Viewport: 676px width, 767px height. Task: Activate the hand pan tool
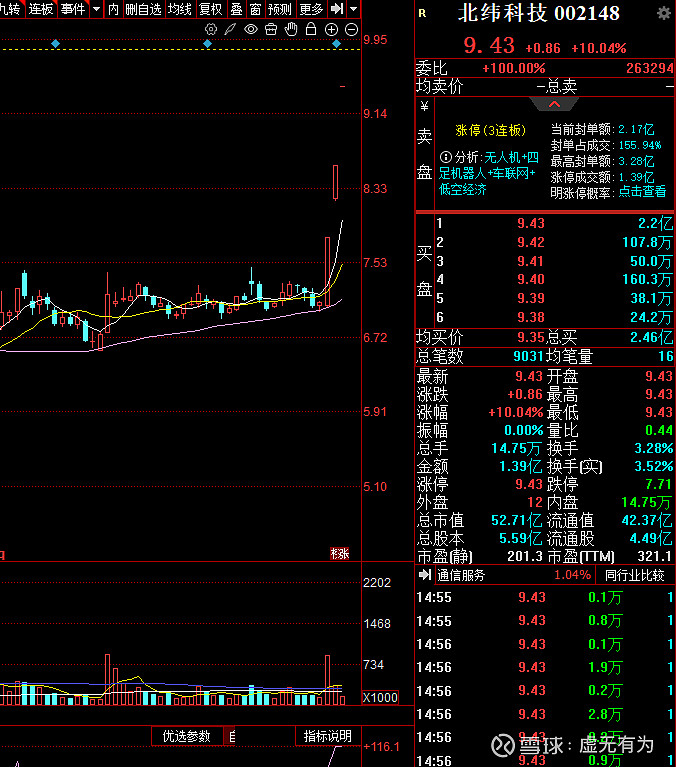click(291, 29)
